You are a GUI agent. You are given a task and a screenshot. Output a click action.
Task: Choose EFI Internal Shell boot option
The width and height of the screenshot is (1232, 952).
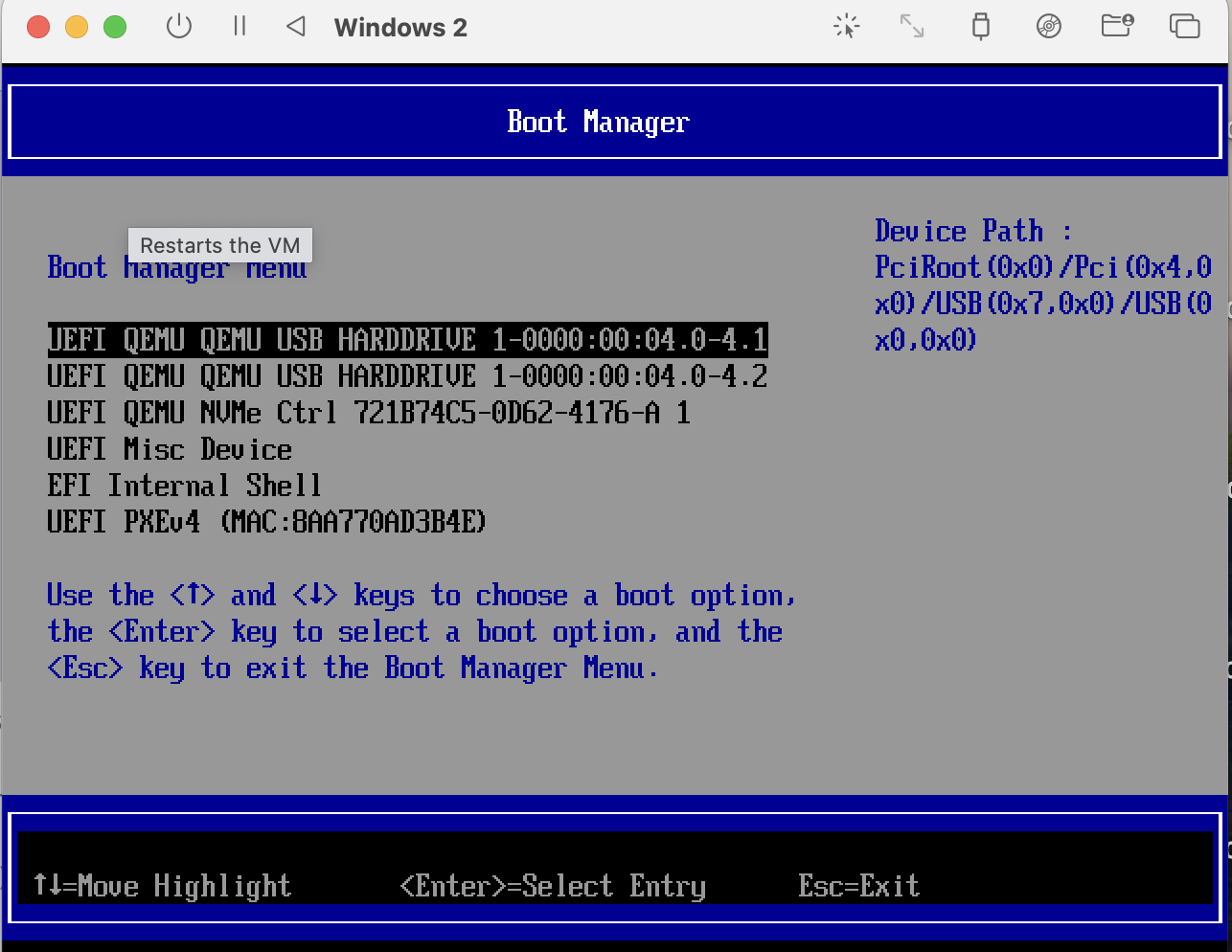click(184, 486)
